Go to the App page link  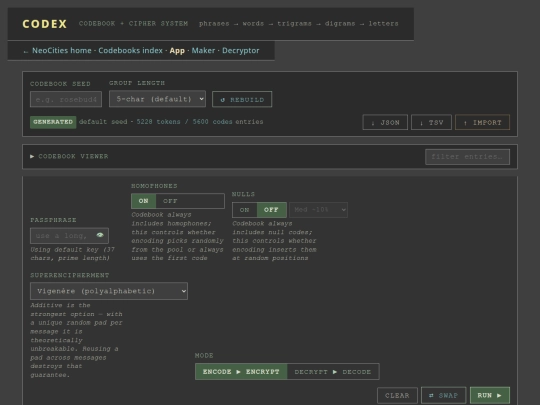pyautogui.click(x=177, y=51)
